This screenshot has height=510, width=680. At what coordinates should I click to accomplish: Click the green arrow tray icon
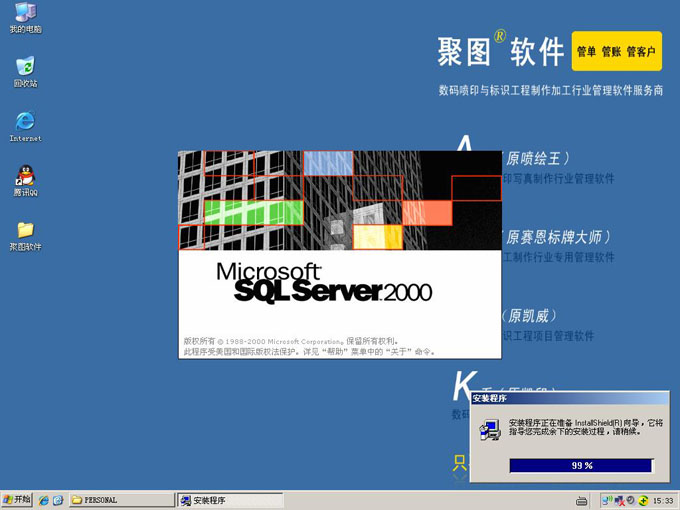click(643, 500)
